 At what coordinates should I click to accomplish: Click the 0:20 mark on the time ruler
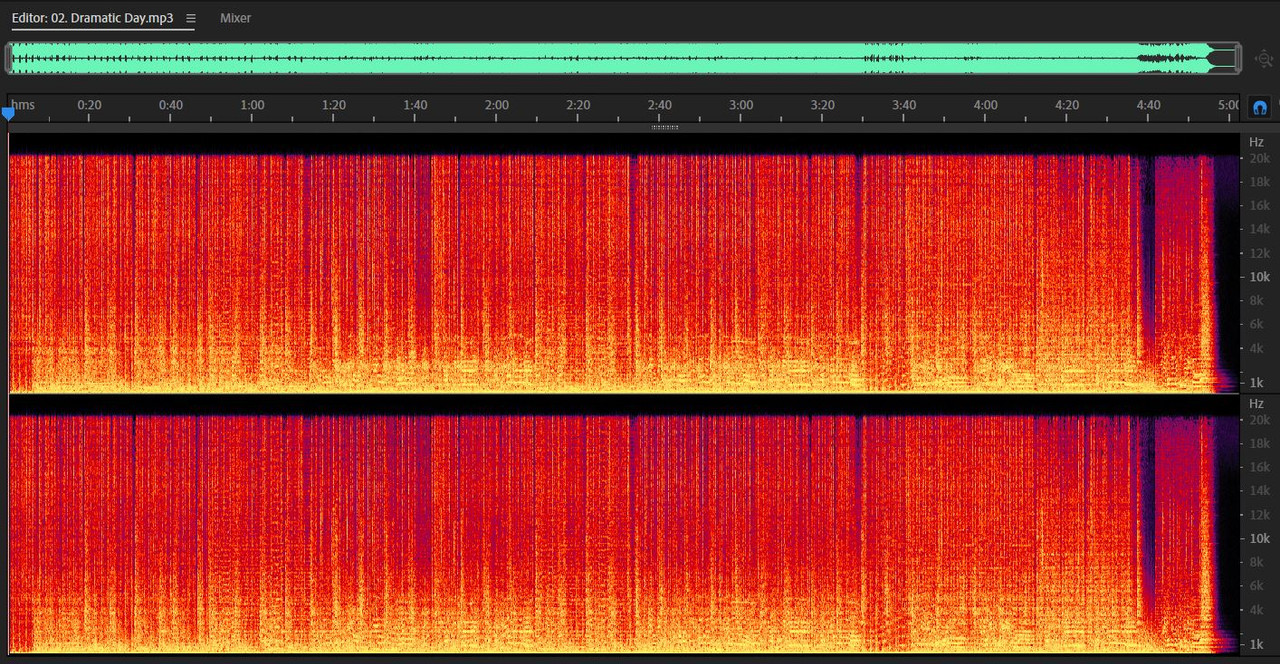89,105
